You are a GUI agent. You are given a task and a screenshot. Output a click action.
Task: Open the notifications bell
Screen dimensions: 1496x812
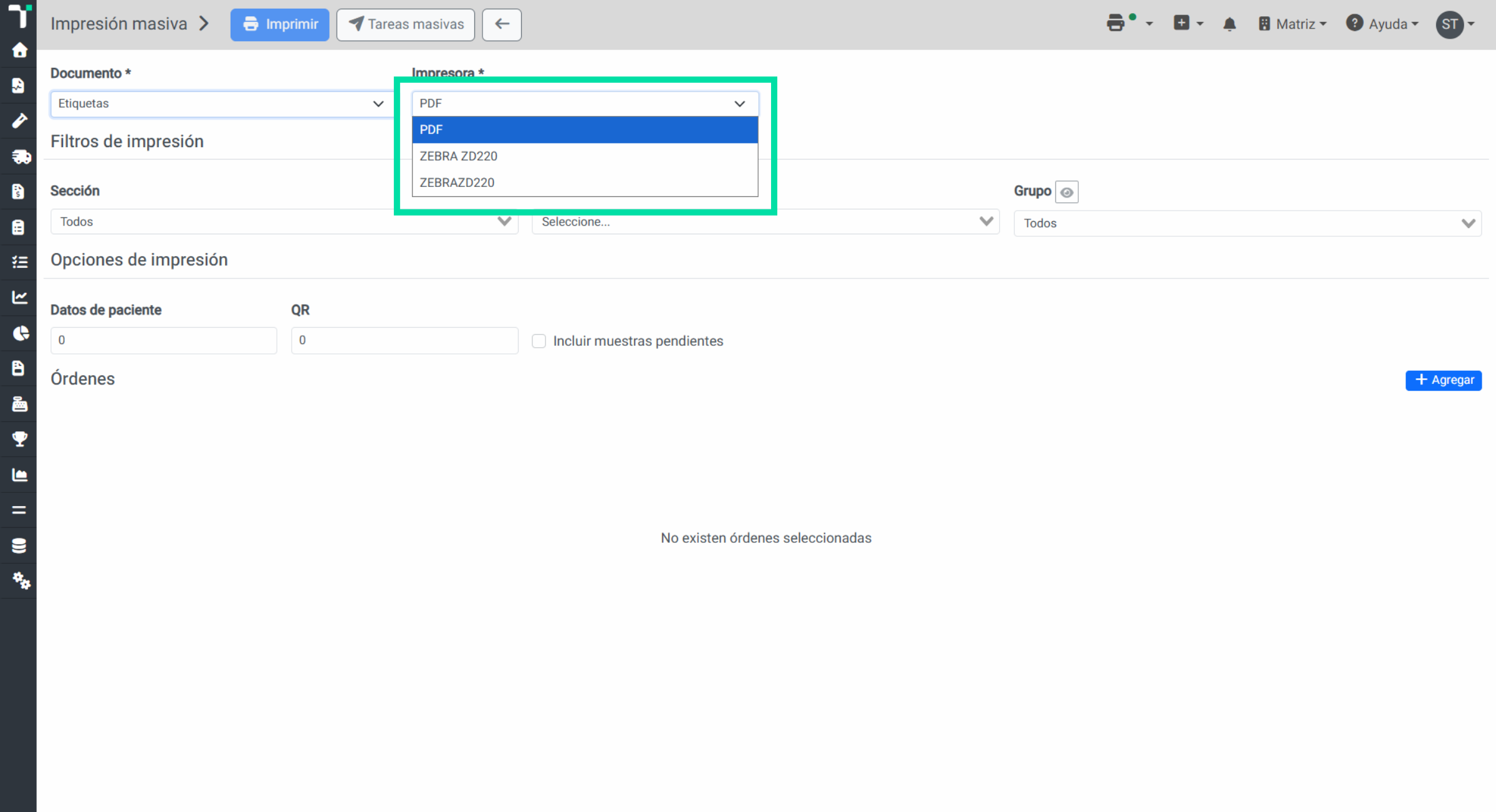1229,24
